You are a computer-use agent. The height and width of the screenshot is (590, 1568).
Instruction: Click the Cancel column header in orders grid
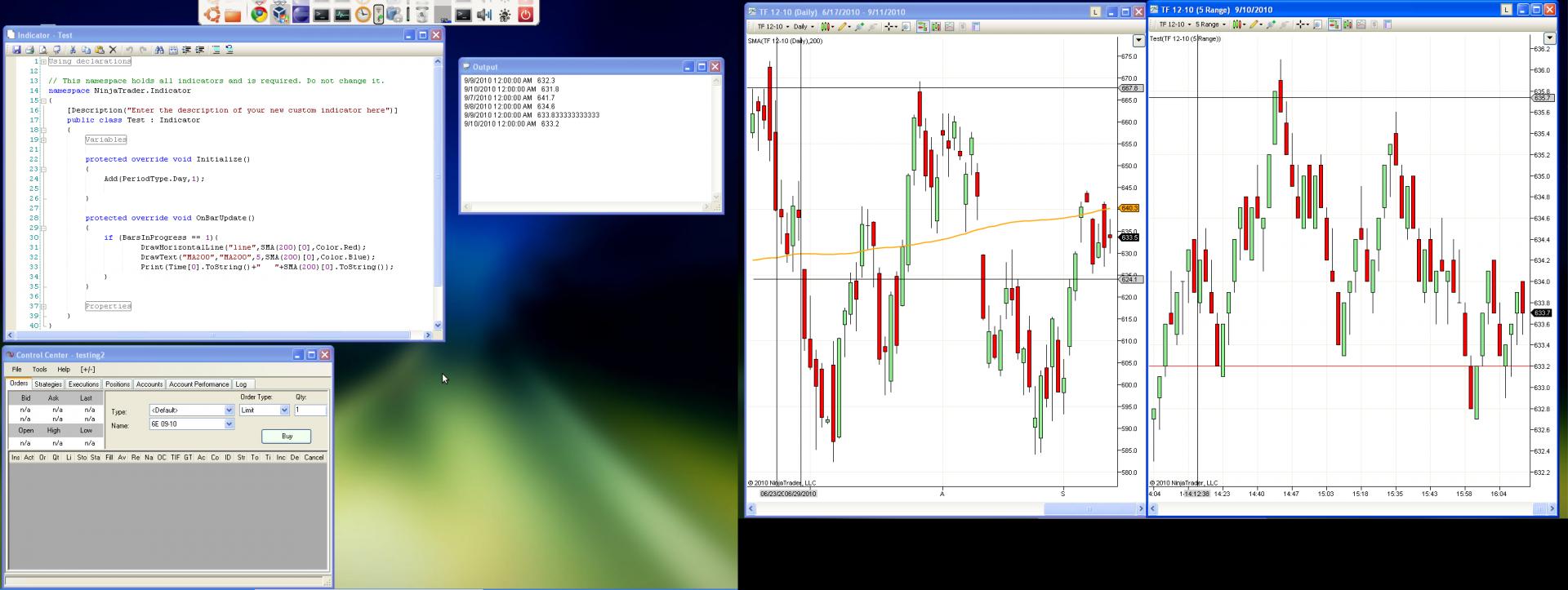314,458
